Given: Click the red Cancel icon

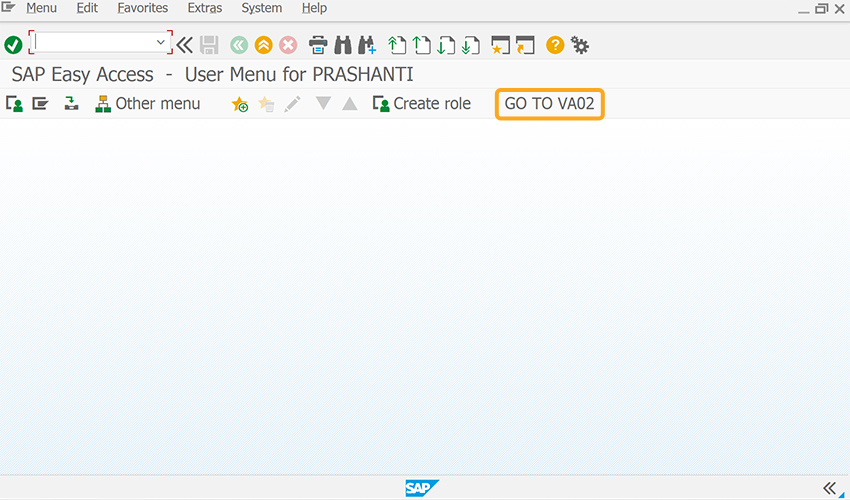Looking at the screenshot, I should coord(288,45).
